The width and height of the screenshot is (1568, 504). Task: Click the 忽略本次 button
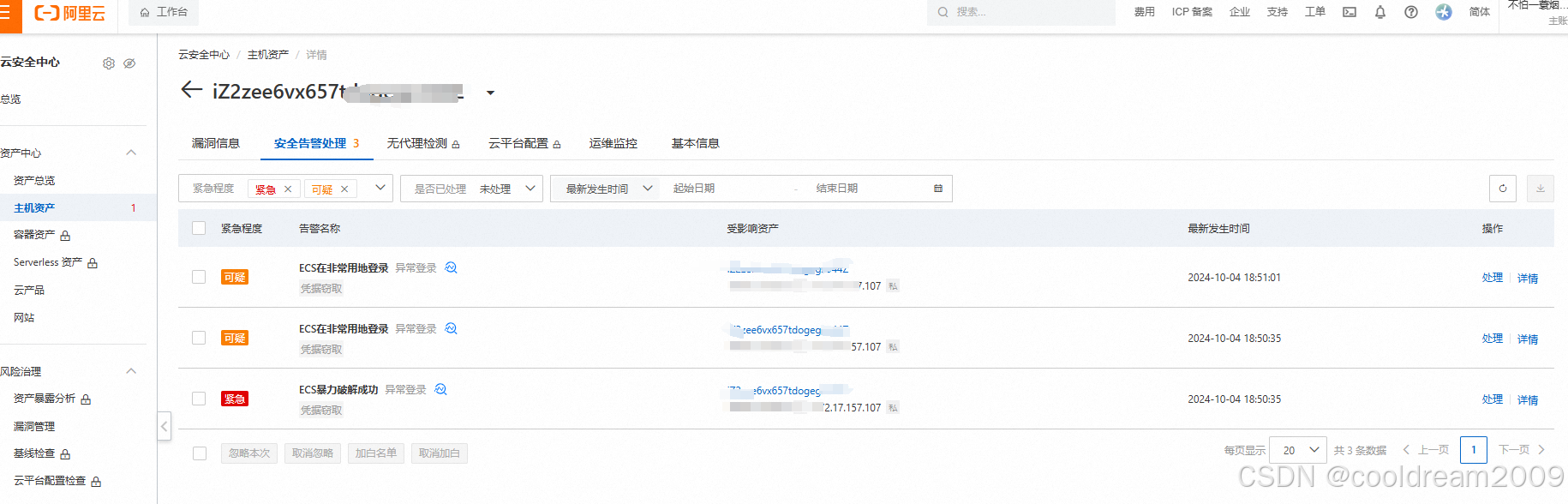249,453
